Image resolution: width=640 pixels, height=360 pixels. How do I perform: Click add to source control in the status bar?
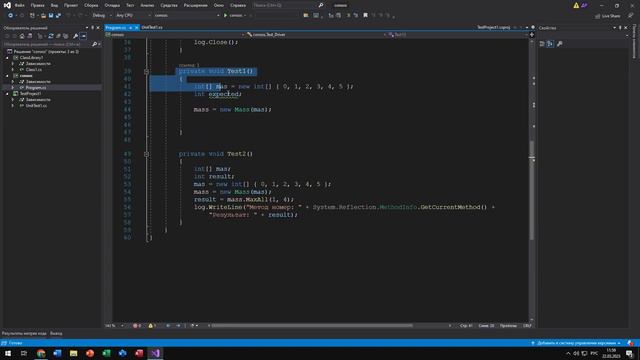point(577,343)
